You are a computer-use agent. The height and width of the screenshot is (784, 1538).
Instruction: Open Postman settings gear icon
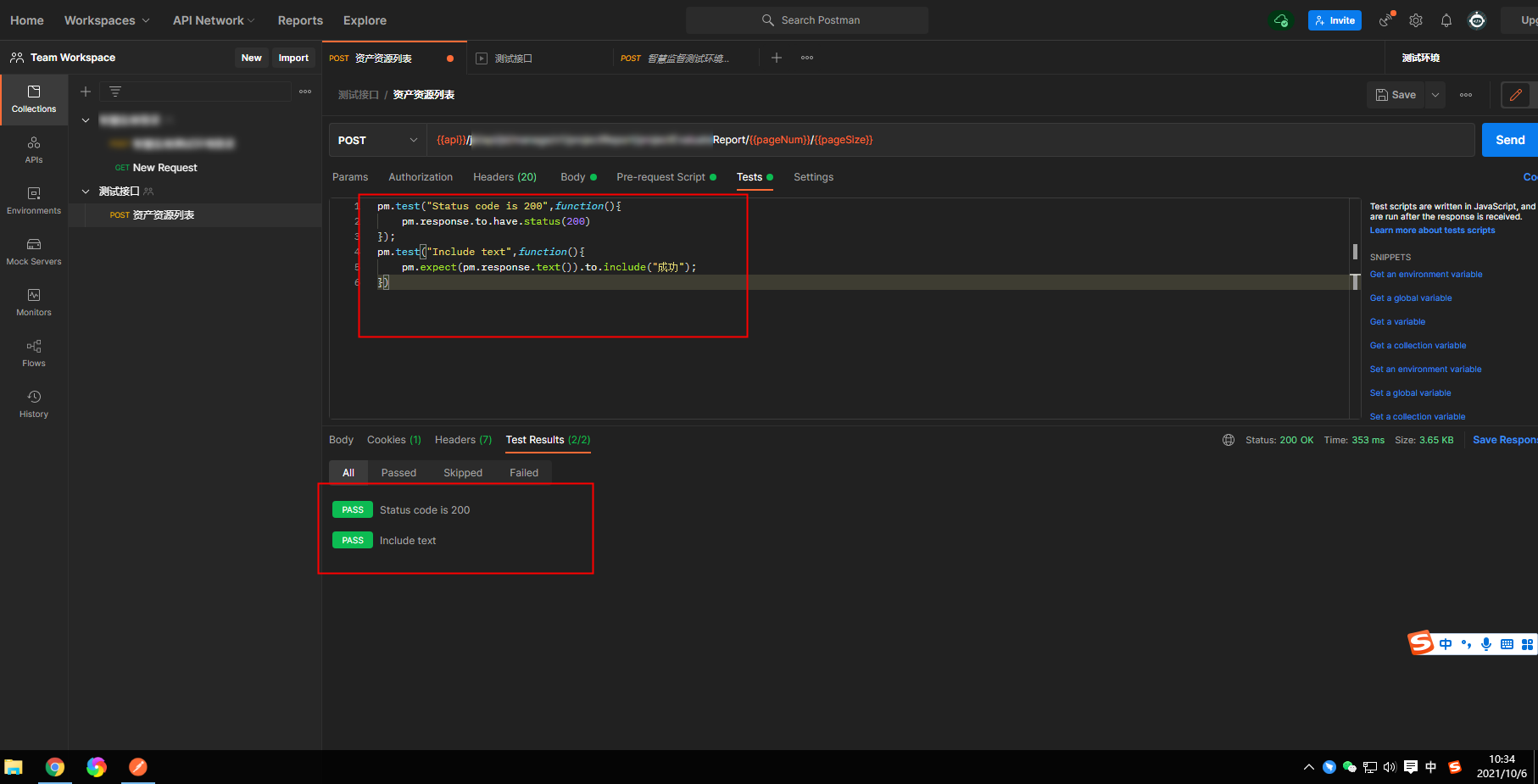[1416, 20]
